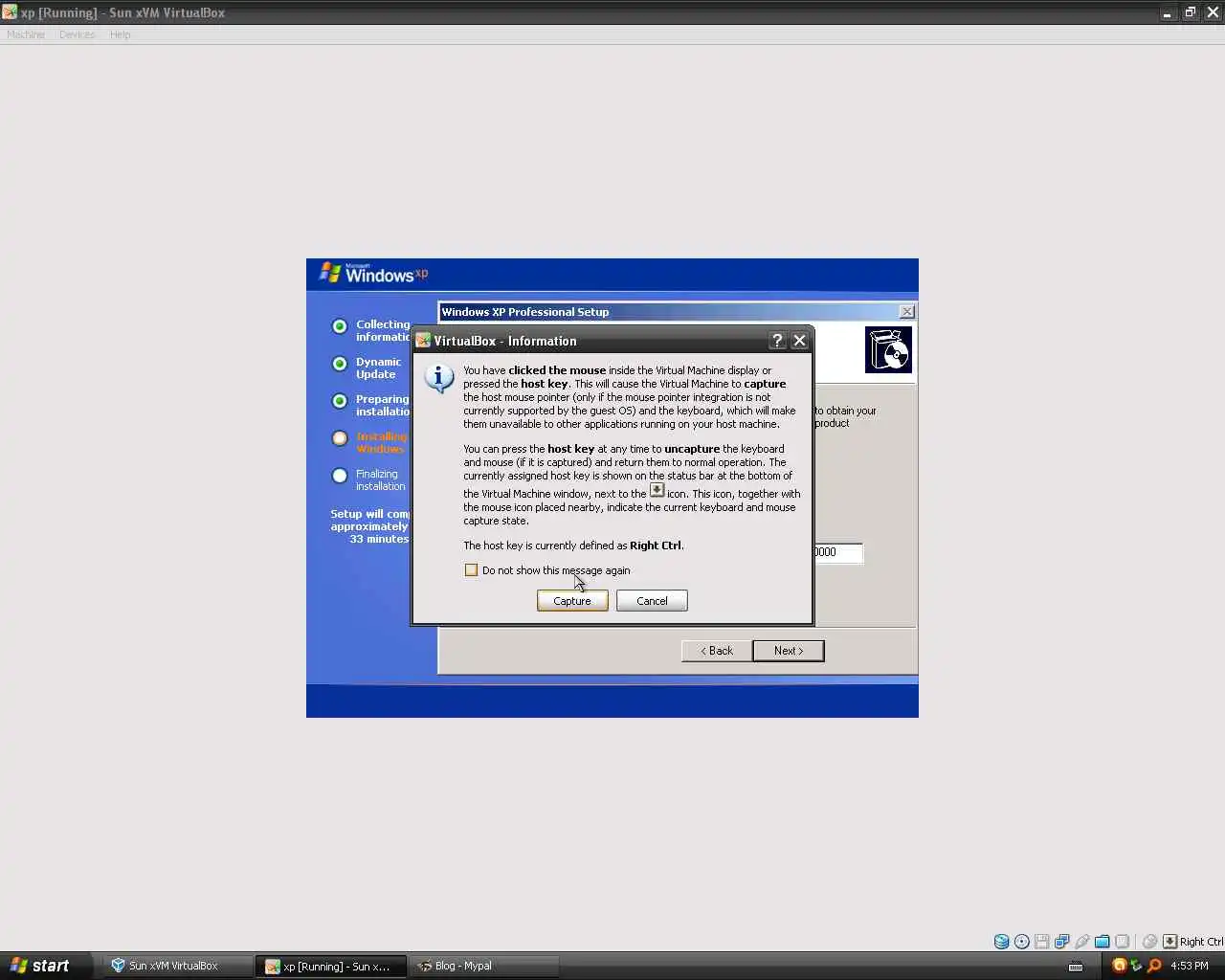
Task: Open the Machine menu
Action: coord(26,34)
